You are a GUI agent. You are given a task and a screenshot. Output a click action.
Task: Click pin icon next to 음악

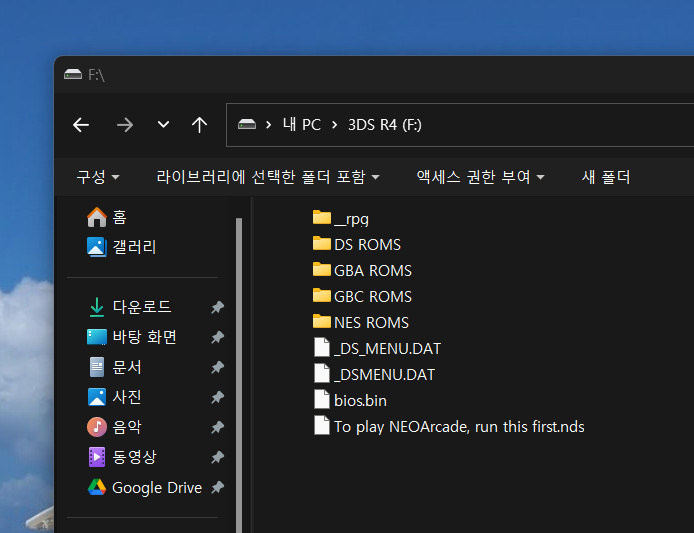pos(217,427)
